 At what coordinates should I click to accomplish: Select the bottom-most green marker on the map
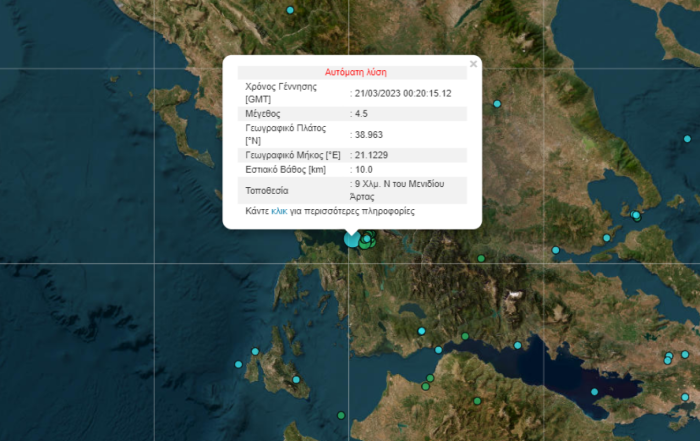pyautogui.click(x=341, y=415)
